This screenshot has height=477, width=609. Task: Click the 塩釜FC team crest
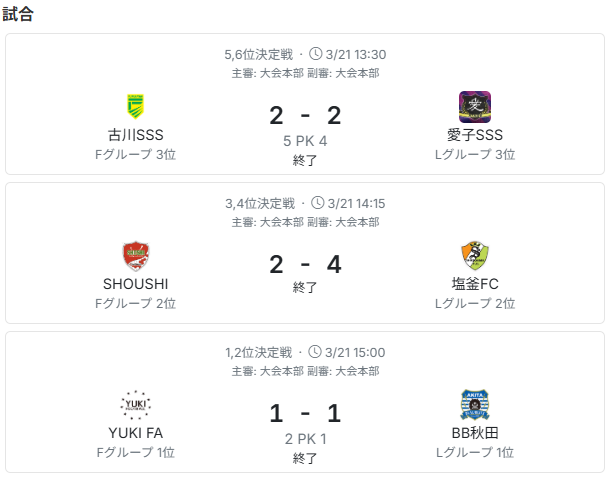coord(474,256)
